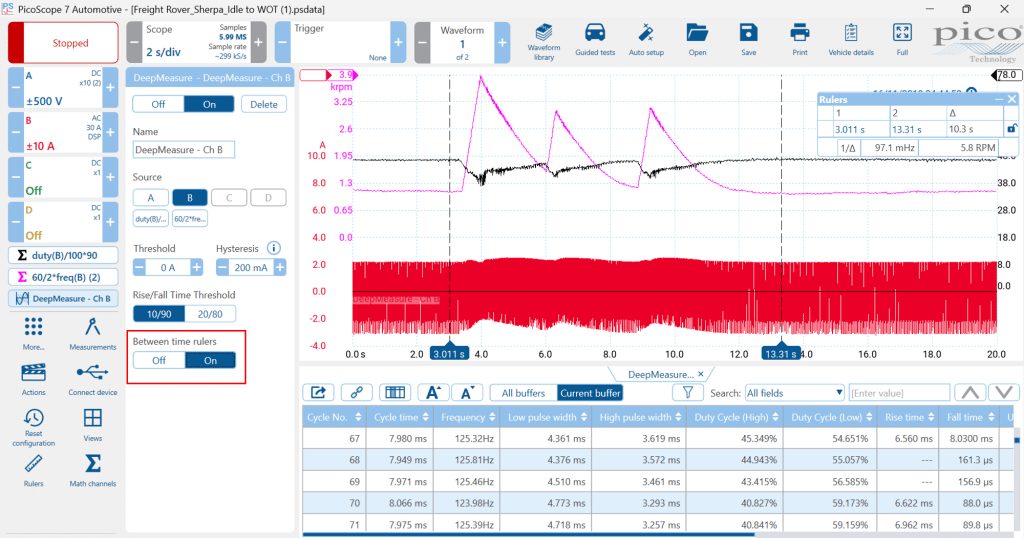Select 10/90 rise/fall threshold
Image resolution: width=1024 pixels, height=538 pixels.
pyautogui.click(x=159, y=314)
